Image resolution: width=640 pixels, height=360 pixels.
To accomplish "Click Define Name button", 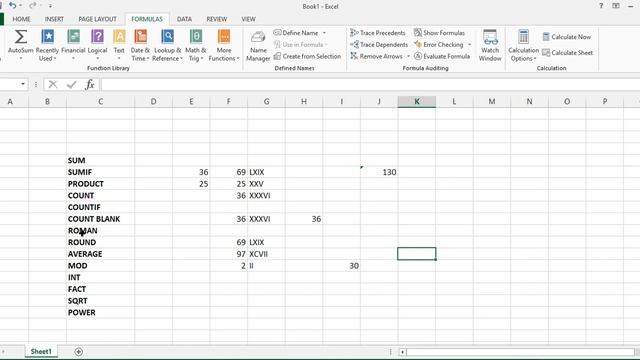I will 296,33.
